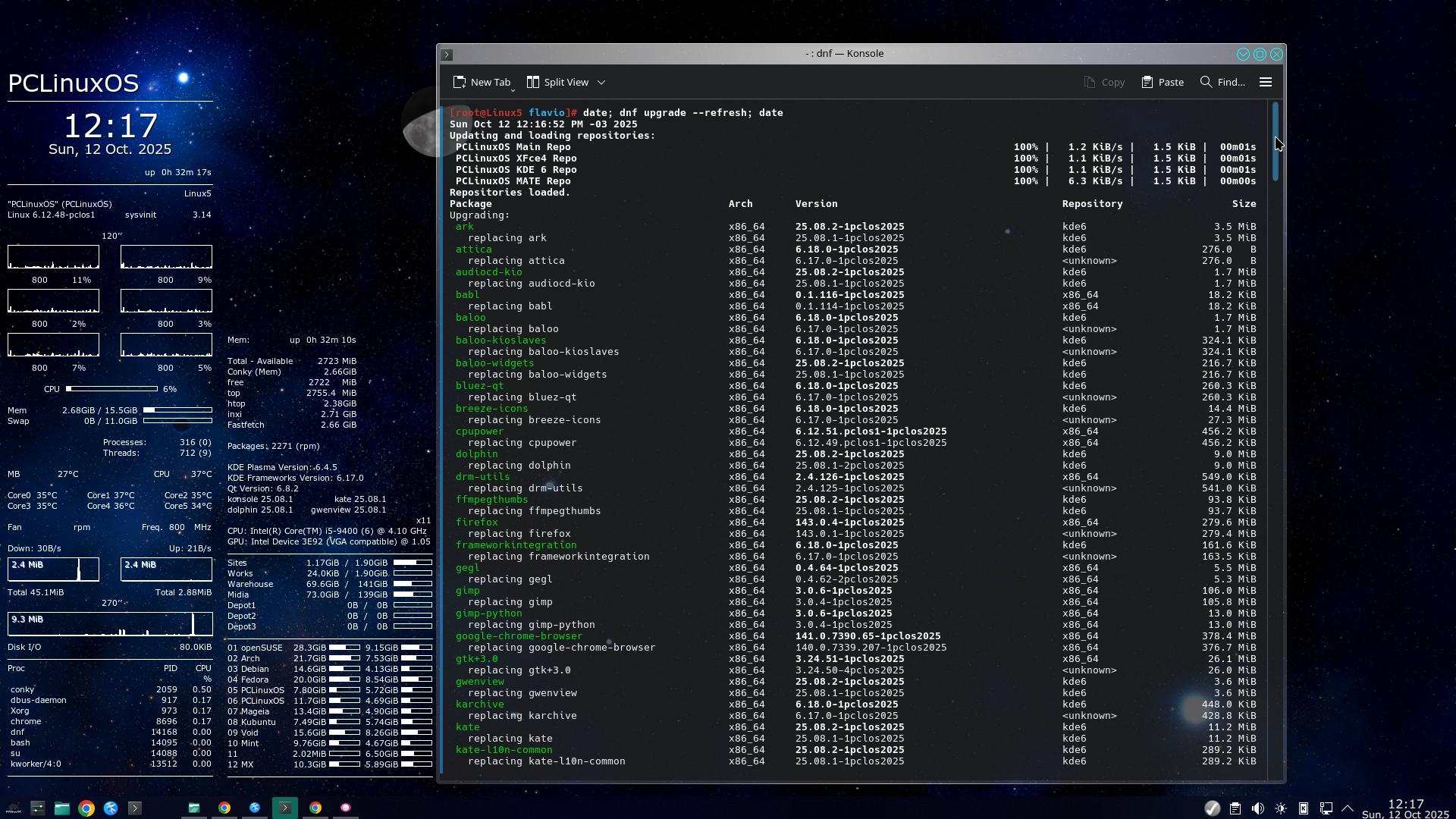Open PCLinuxOS application launcher

click(x=13, y=808)
